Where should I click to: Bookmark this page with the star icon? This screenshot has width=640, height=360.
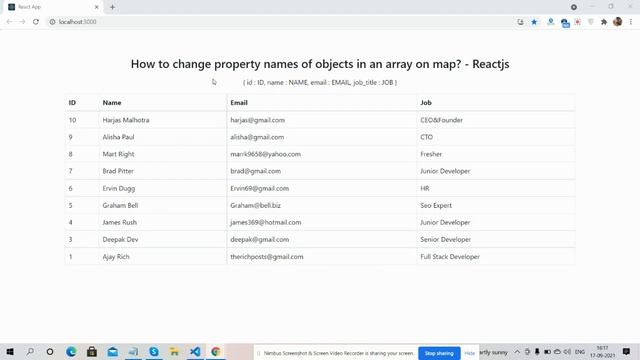click(534, 22)
